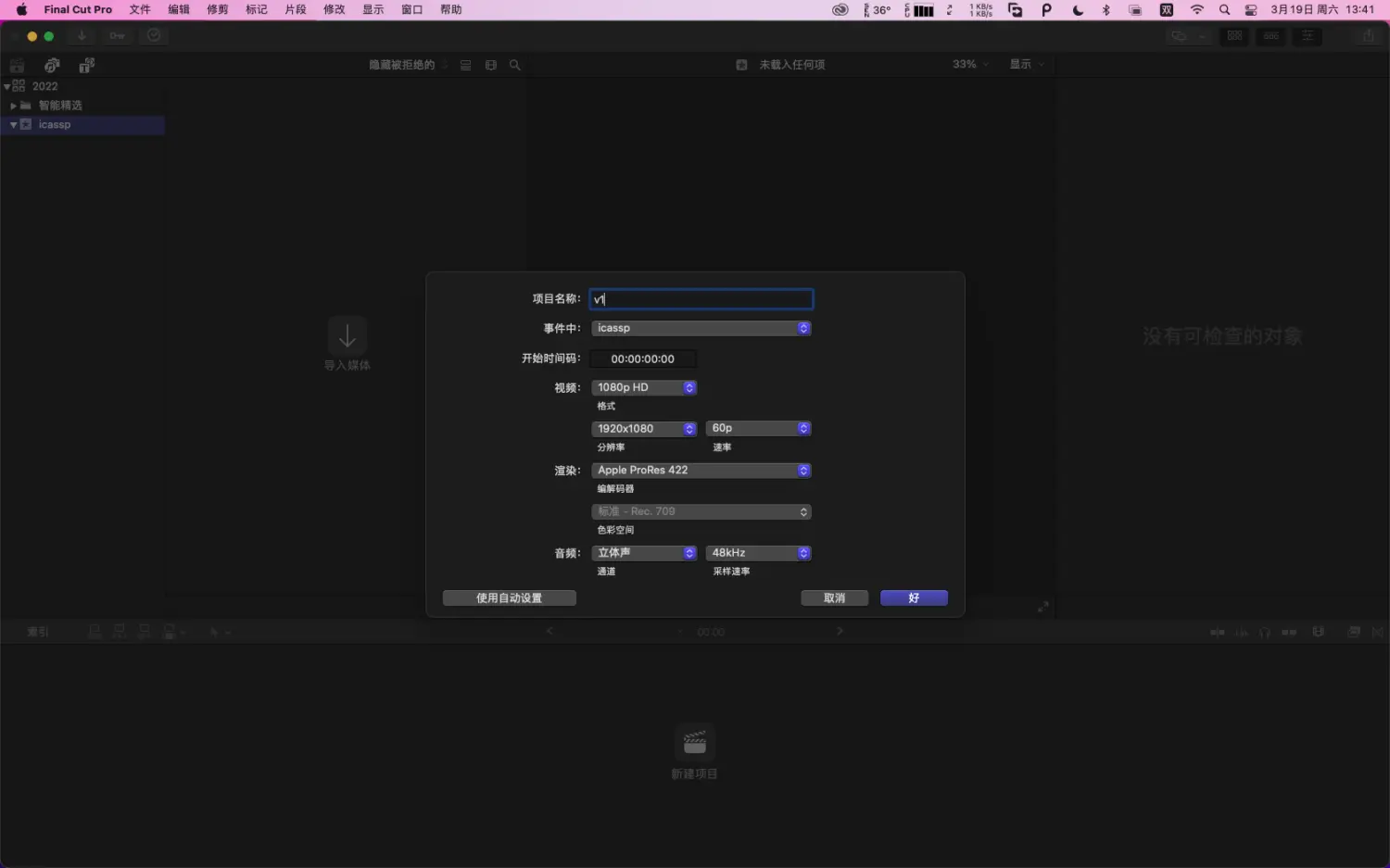
Task: Toggle the Browser panel visibility button
Action: (1234, 36)
